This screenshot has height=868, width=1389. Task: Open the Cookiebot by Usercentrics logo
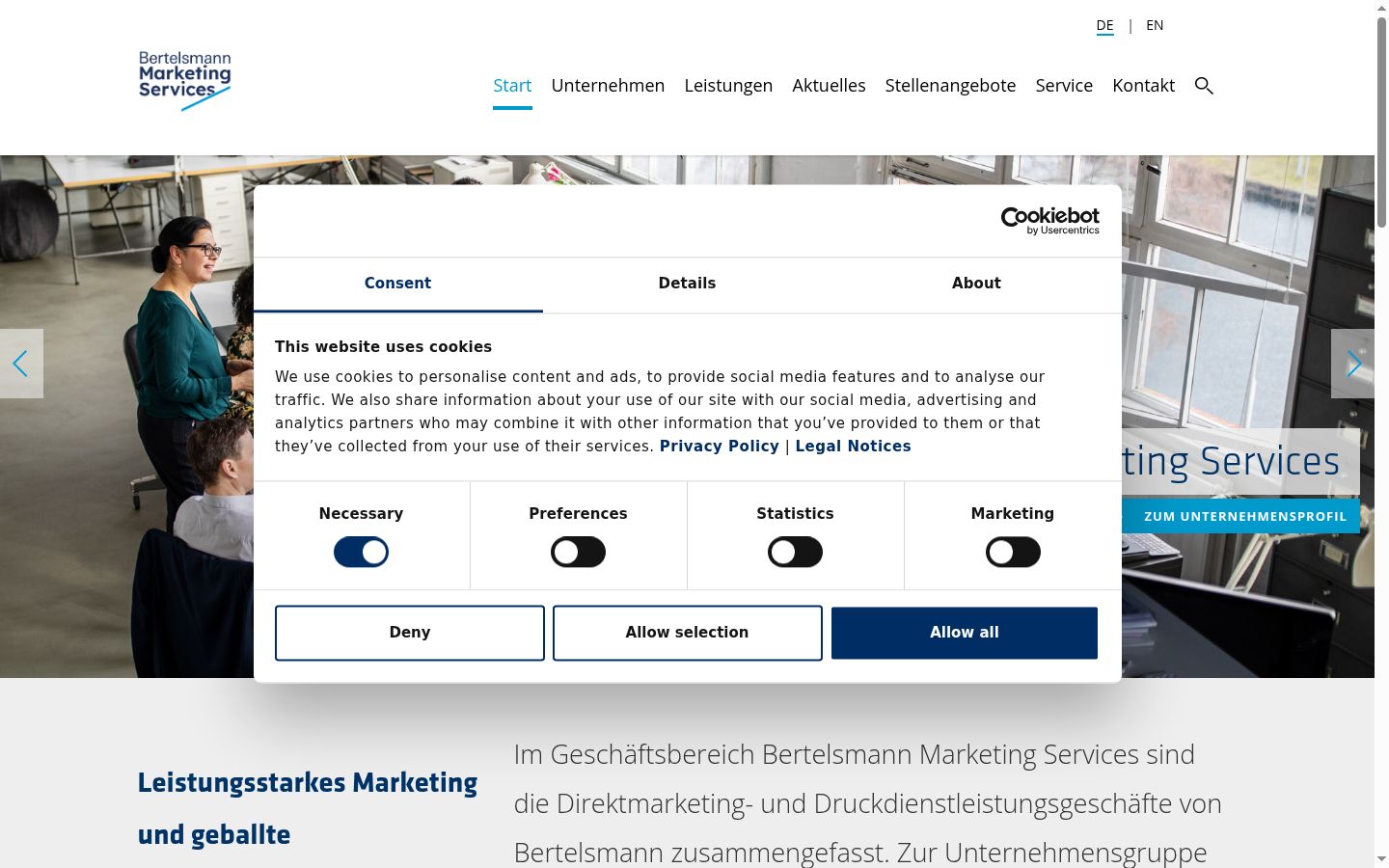tap(1049, 221)
